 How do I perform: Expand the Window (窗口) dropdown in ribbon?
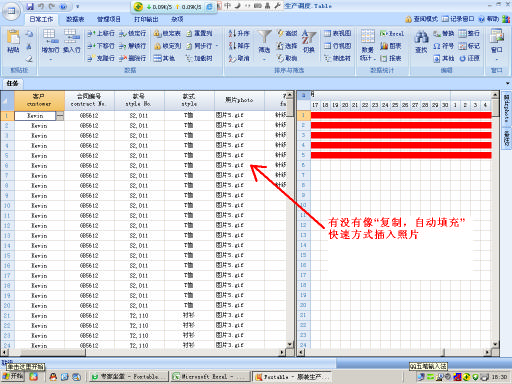(496, 60)
